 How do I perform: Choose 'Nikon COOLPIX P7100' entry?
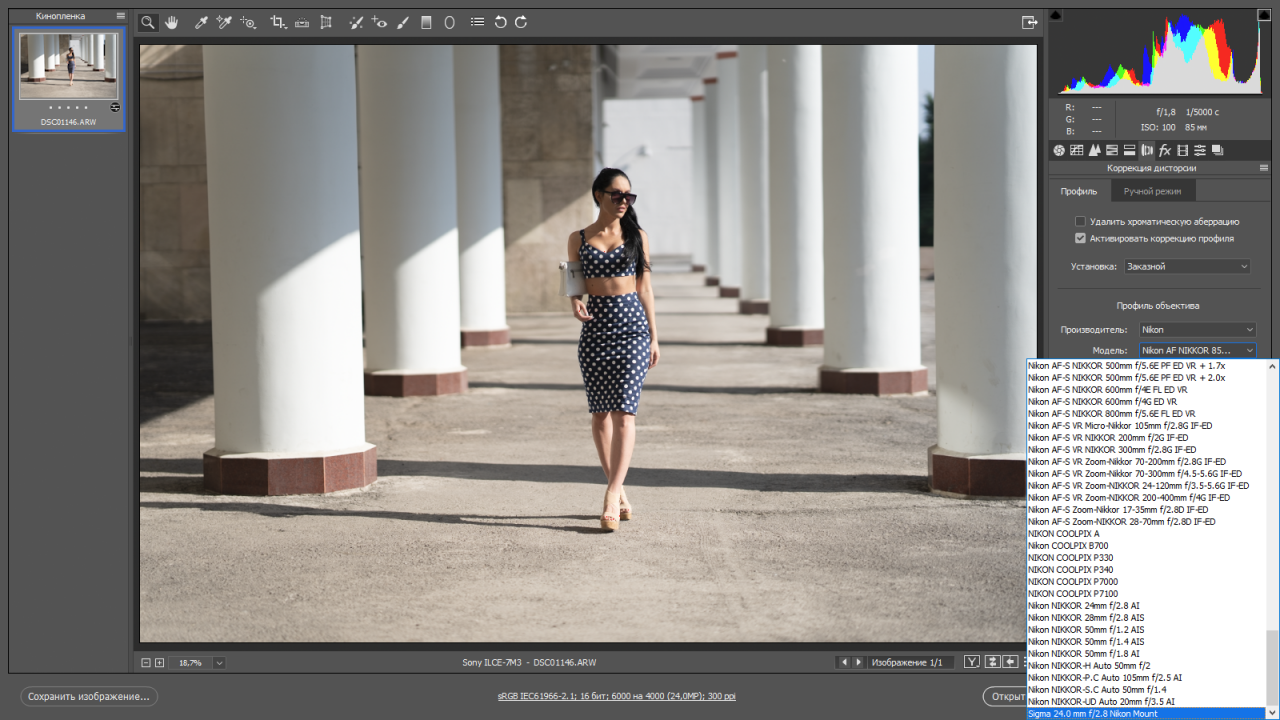1146,594
